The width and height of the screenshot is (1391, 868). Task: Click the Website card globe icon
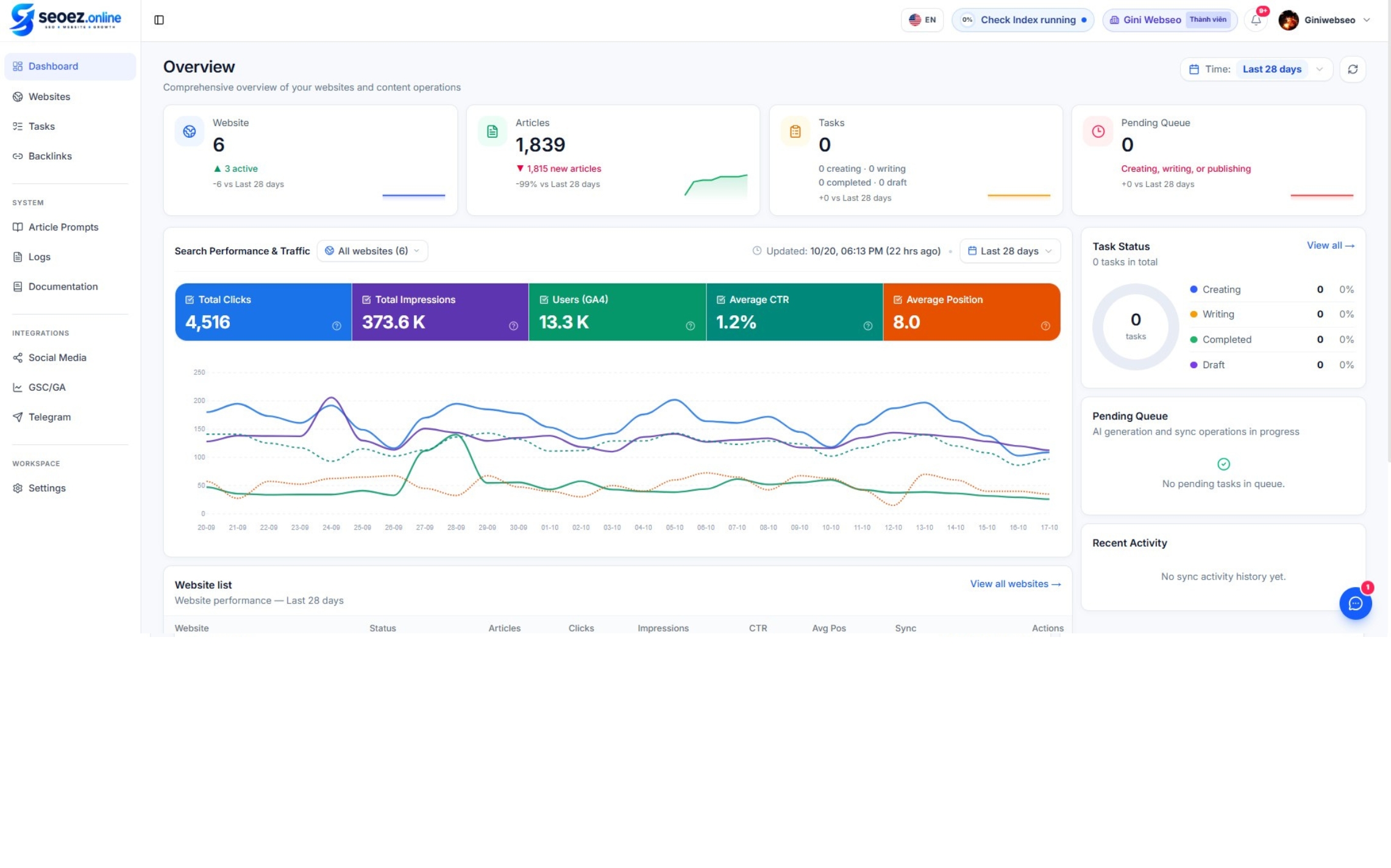click(x=190, y=131)
